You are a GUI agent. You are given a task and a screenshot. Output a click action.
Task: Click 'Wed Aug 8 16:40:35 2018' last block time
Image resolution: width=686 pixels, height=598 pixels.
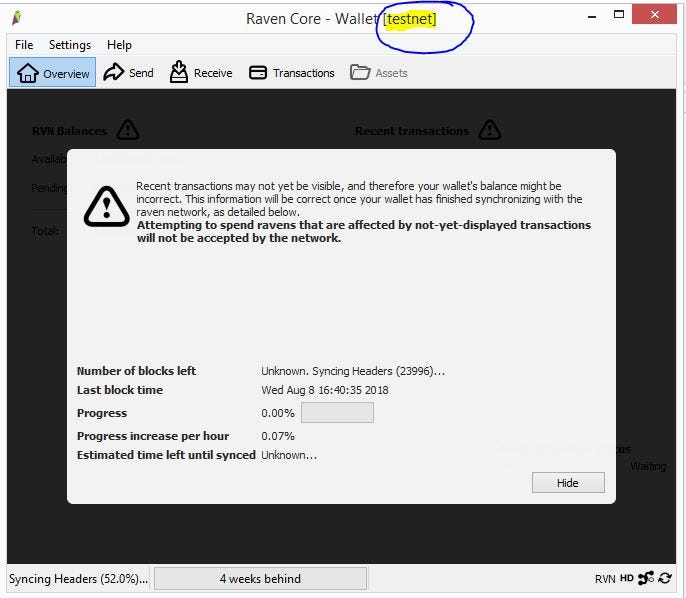pos(325,390)
